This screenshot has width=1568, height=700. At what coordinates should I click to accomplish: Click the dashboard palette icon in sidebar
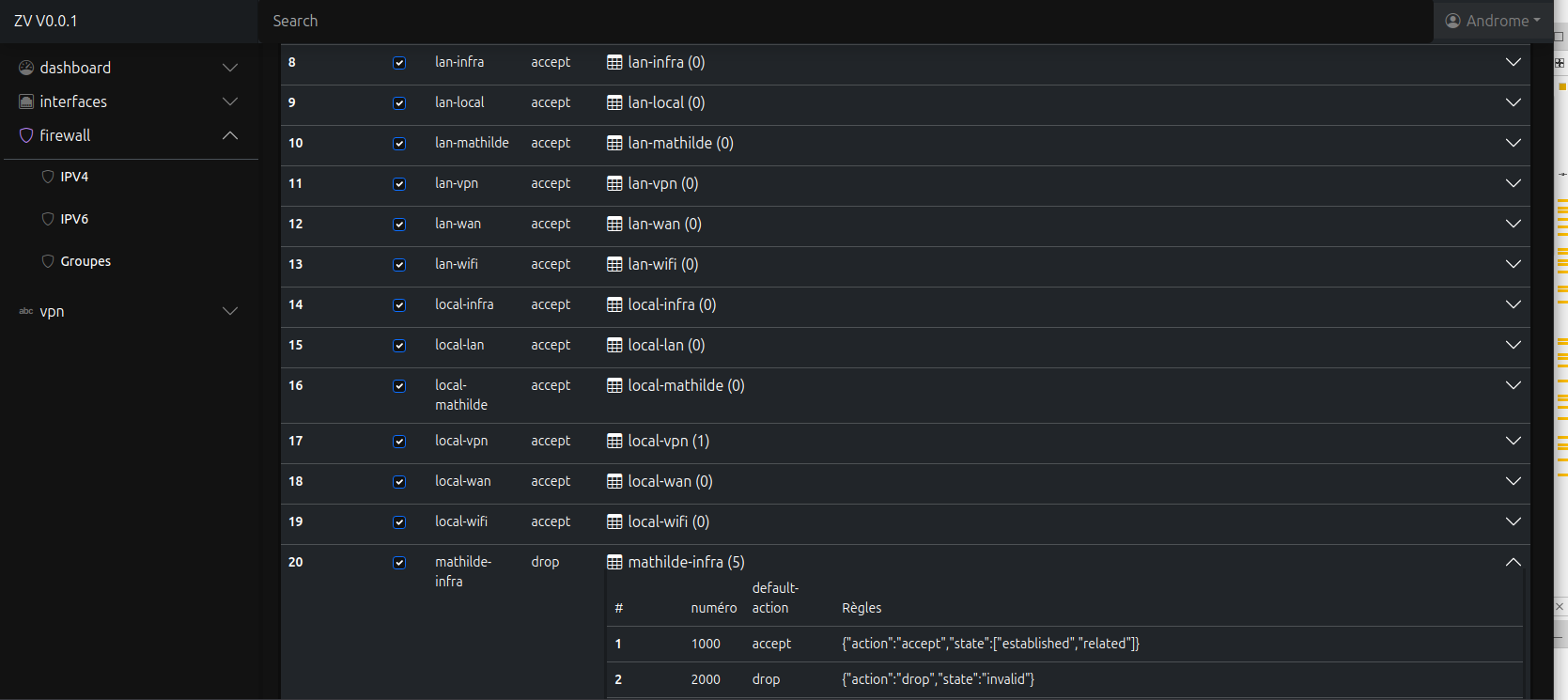pos(26,68)
